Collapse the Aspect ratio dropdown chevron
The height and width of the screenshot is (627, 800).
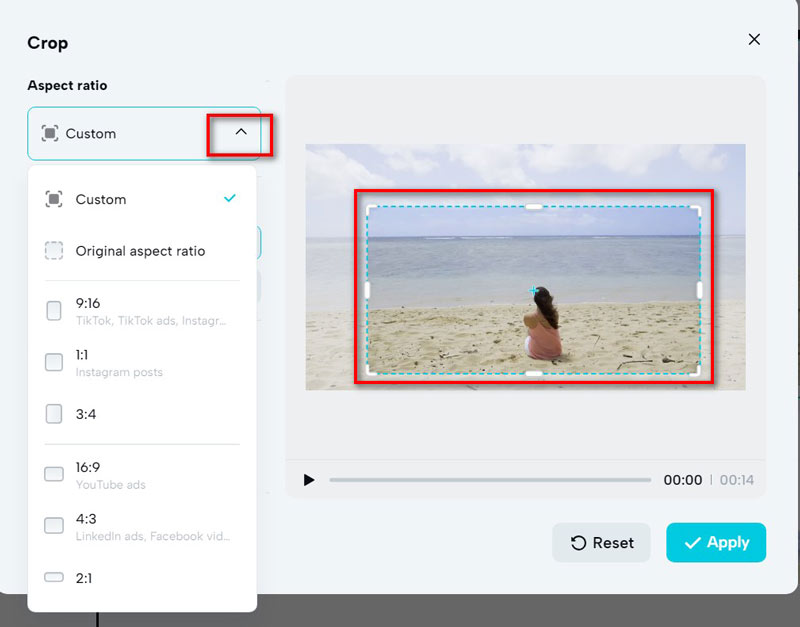241,132
